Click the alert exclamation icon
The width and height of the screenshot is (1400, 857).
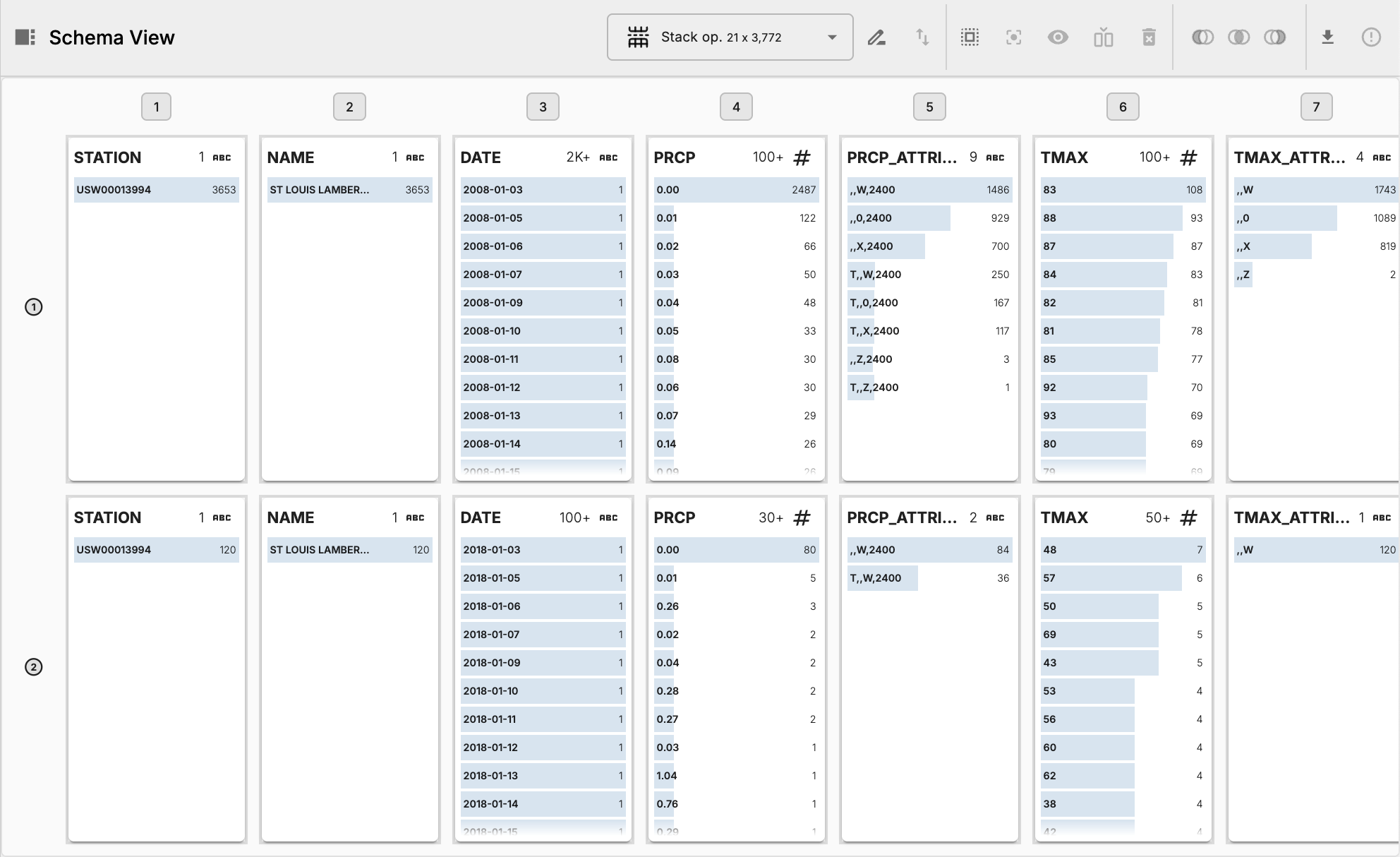[1371, 37]
